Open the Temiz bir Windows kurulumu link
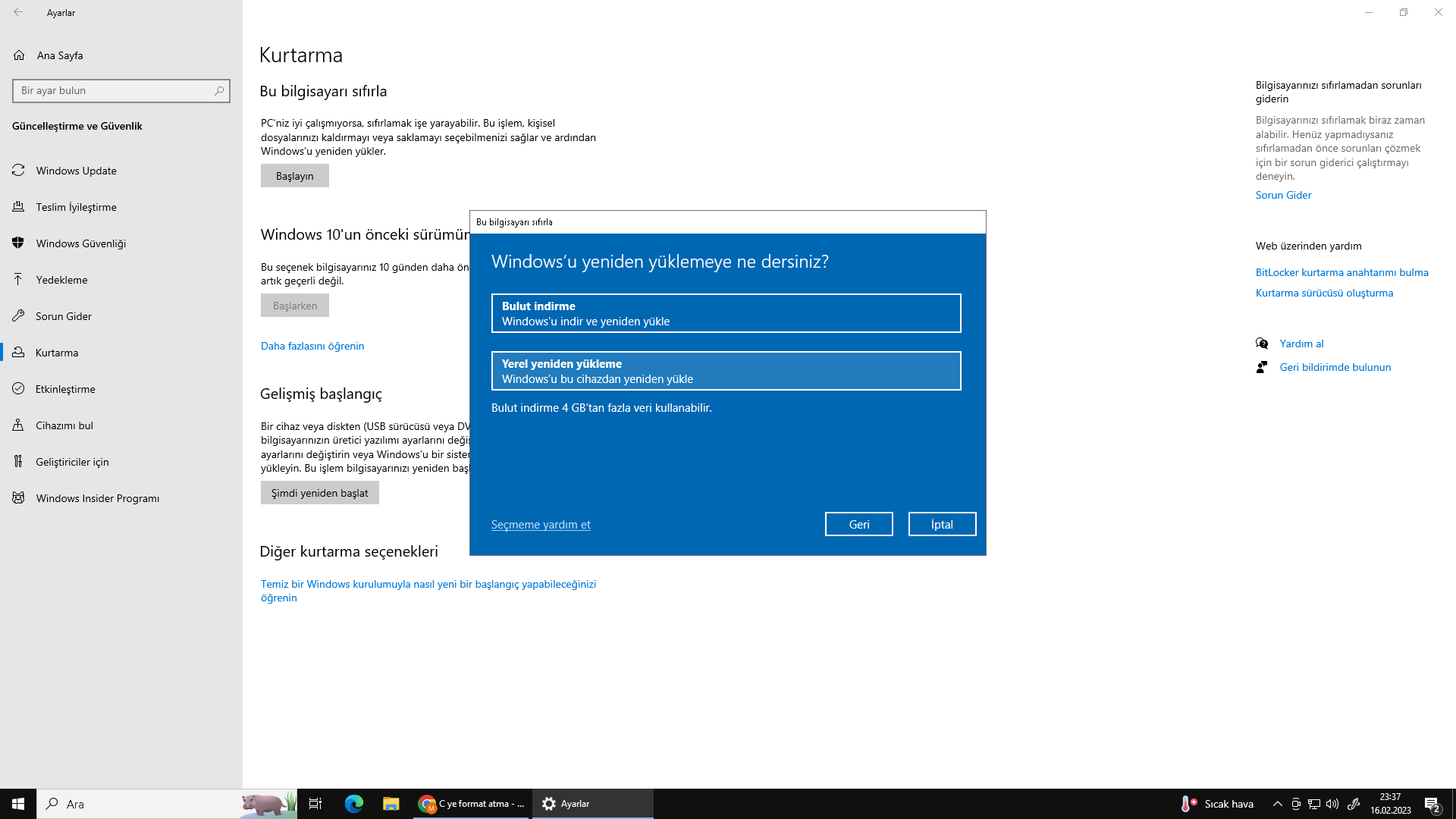 428,591
